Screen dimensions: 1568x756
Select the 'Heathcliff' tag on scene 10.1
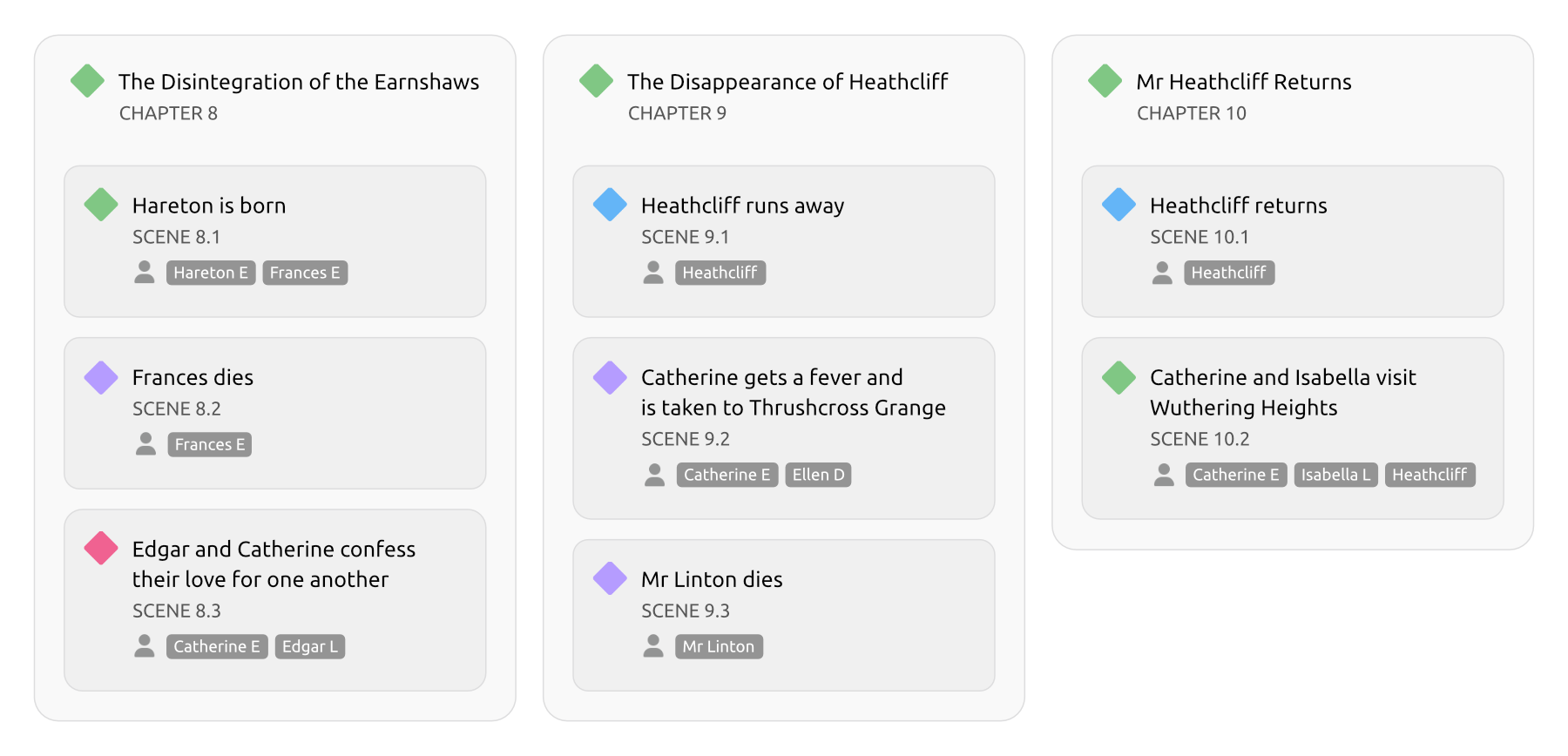click(1229, 273)
